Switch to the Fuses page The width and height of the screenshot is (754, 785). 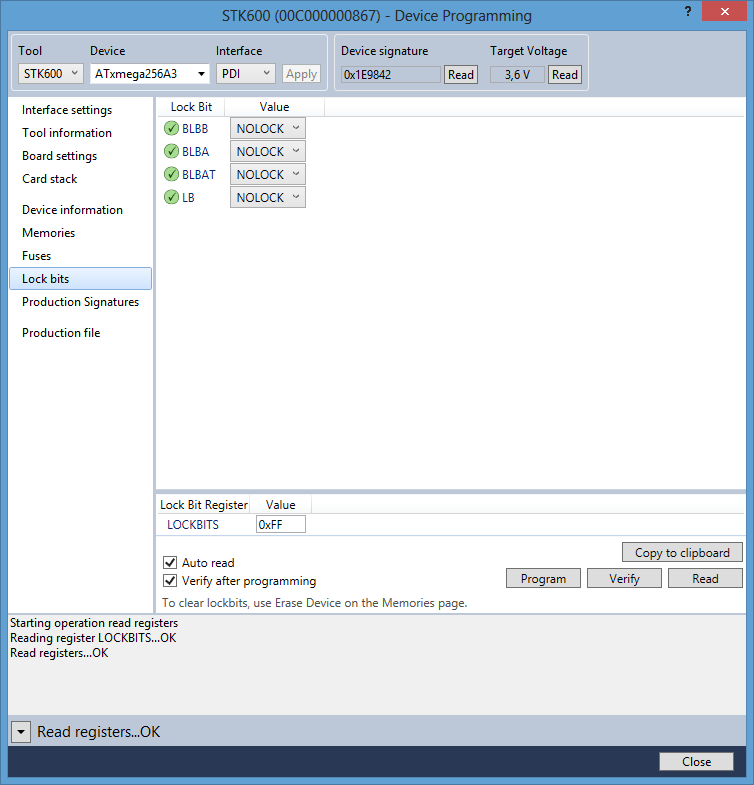pyautogui.click(x=37, y=256)
